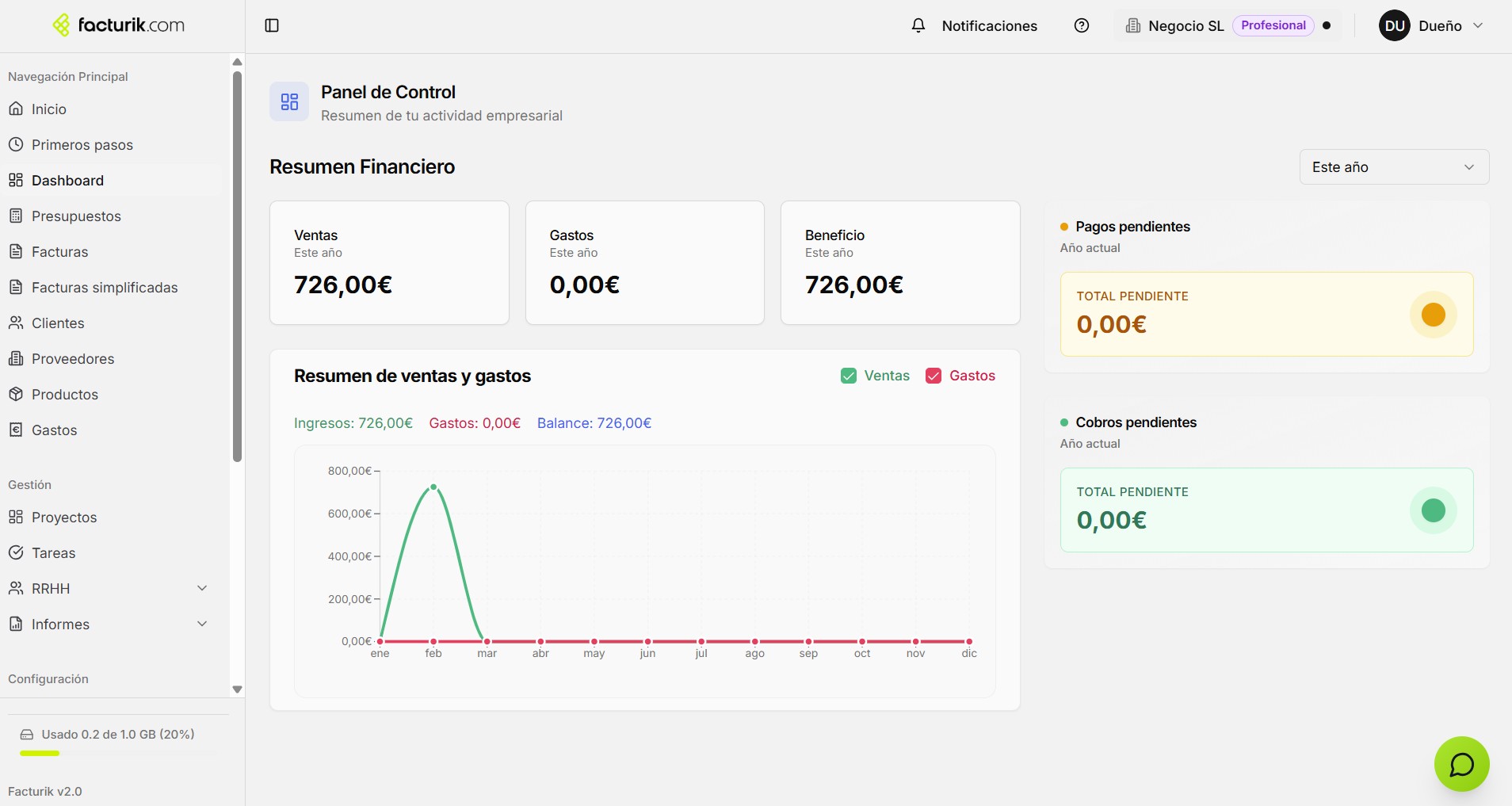Click the Usado 0.2 de 1.0 GB text
The height and width of the screenshot is (806, 1512).
[x=118, y=735]
